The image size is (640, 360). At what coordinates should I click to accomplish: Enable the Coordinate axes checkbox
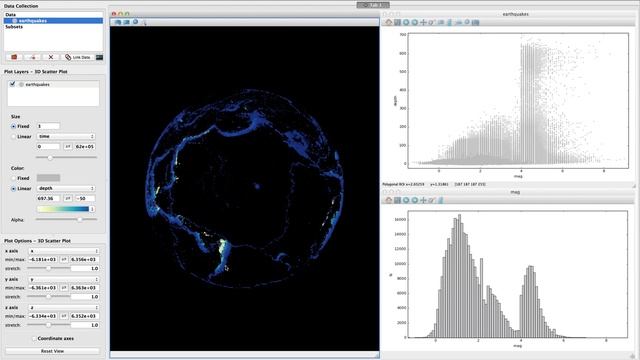[x=34, y=338]
